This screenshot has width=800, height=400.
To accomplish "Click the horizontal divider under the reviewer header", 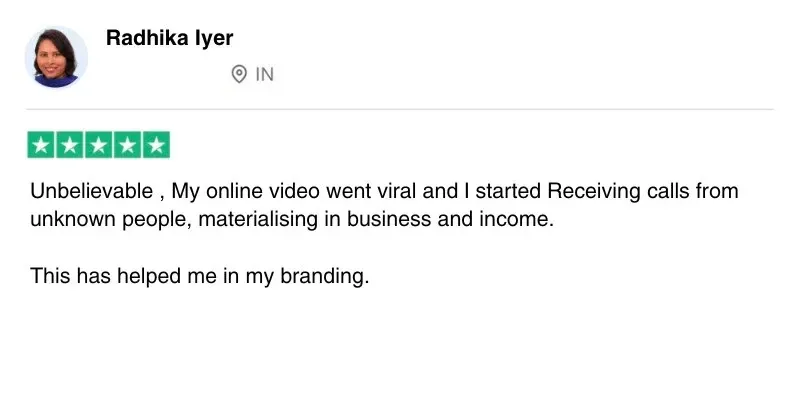I will [x=400, y=109].
